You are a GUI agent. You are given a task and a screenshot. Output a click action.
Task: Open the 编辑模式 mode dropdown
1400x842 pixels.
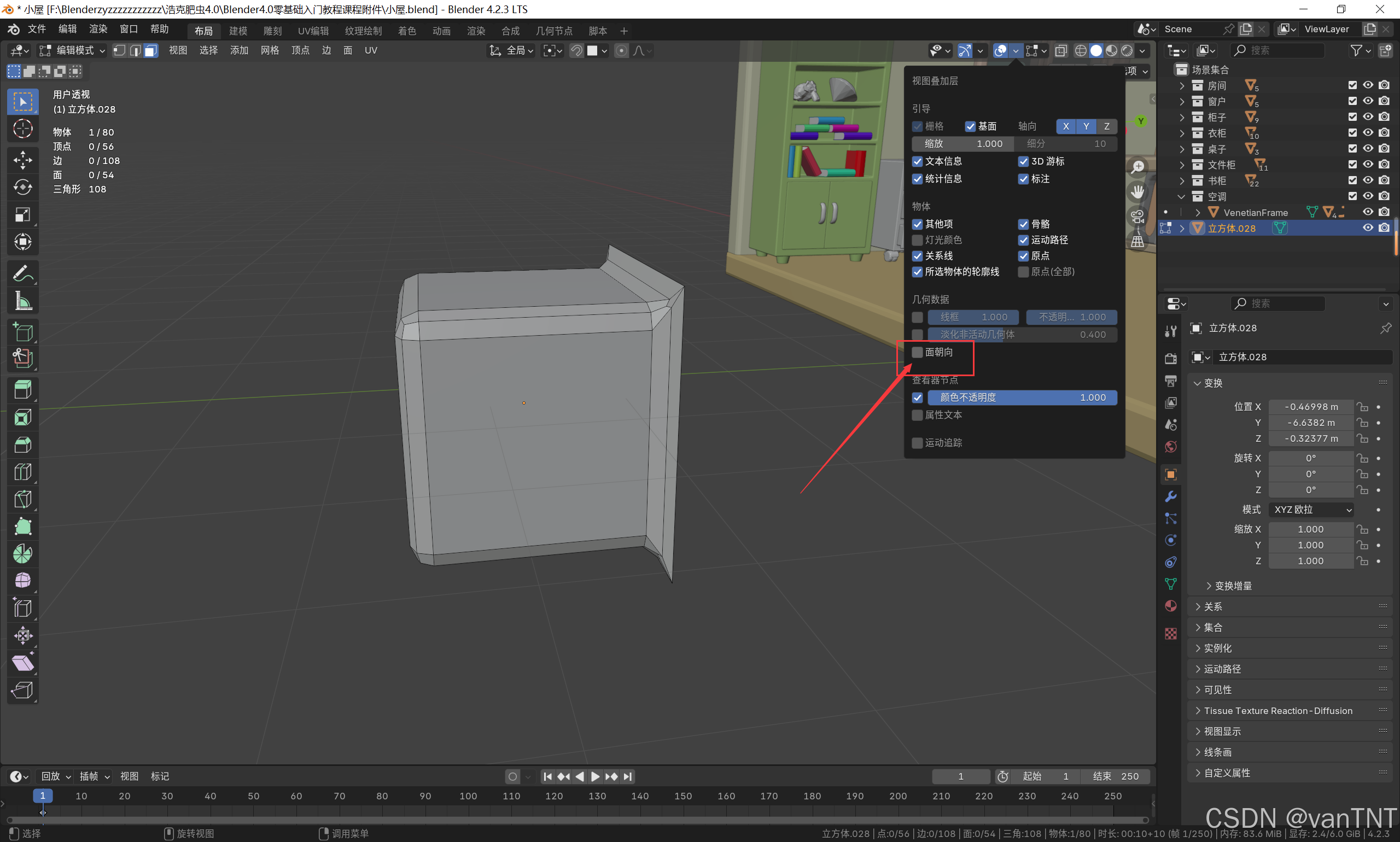(73, 50)
